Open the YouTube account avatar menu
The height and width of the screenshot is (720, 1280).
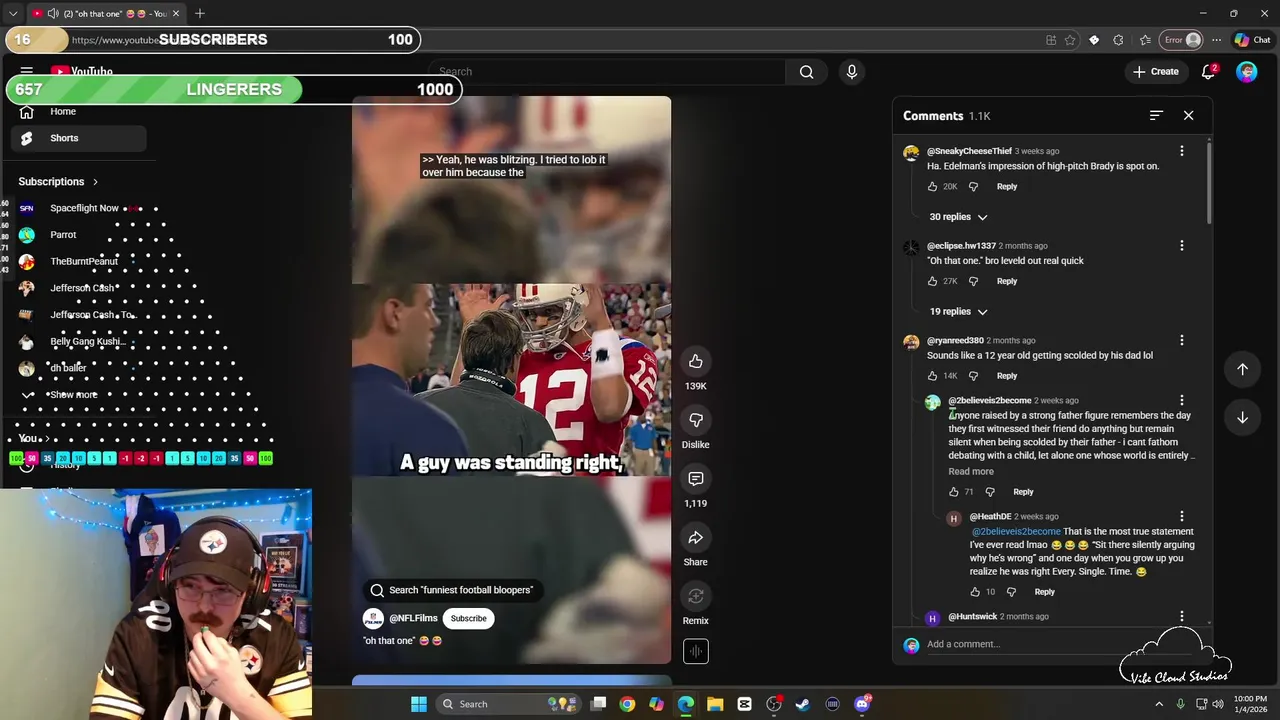[1246, 72]
